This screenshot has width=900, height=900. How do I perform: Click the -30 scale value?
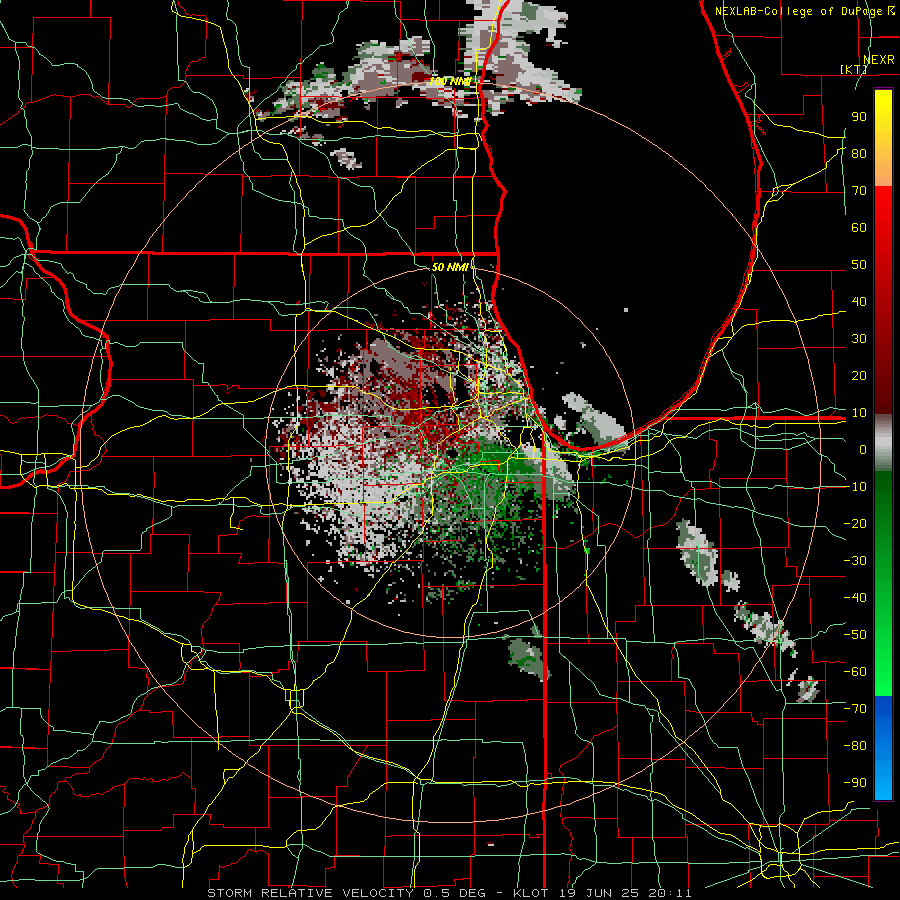point(855,561)
